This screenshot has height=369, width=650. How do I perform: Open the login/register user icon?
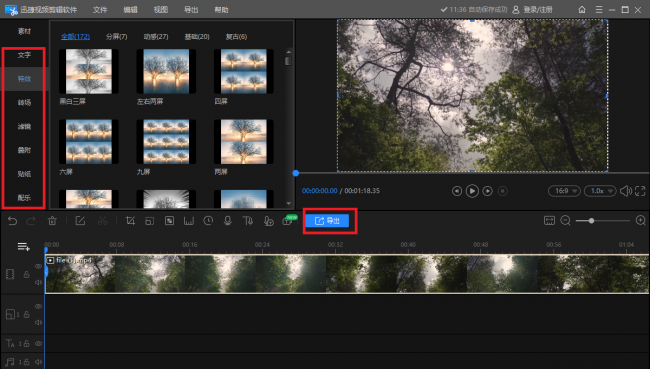(x=516, y=10)
